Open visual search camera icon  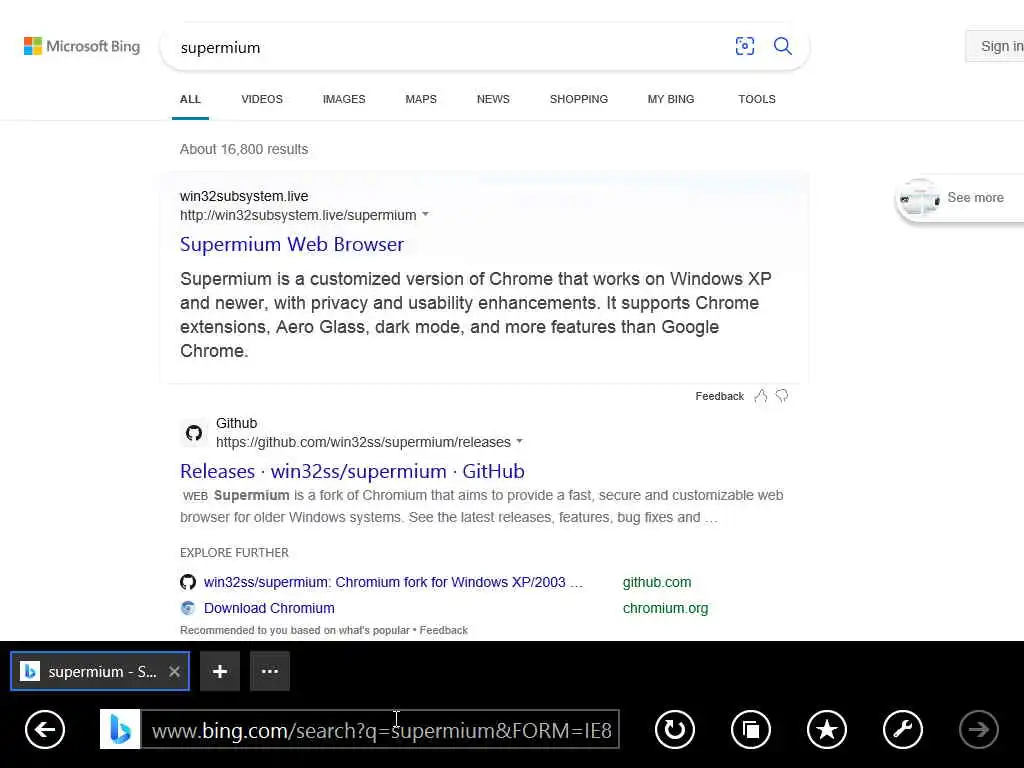click(744, 46)
